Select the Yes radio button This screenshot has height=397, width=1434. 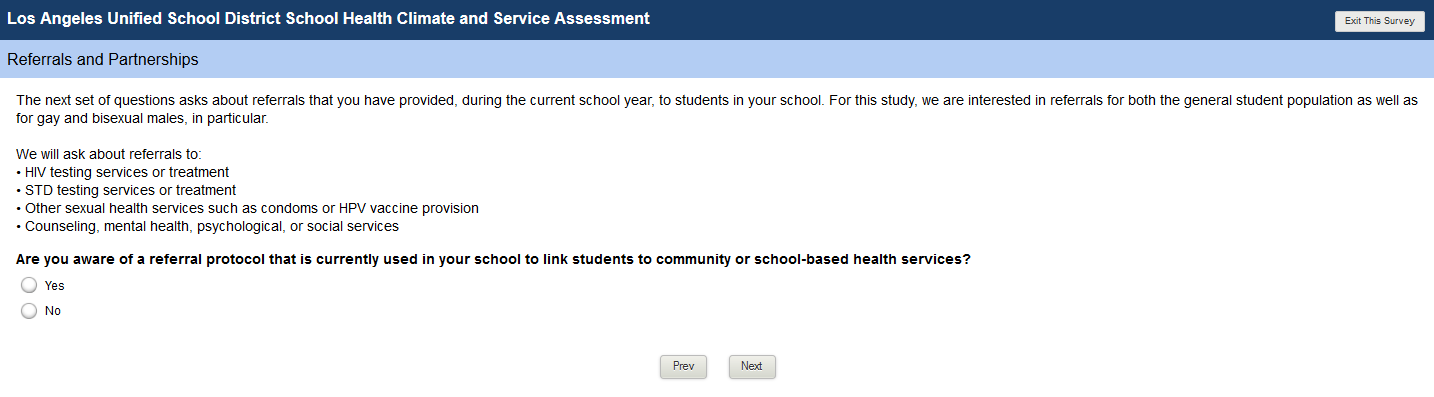(x=29, y=285)
